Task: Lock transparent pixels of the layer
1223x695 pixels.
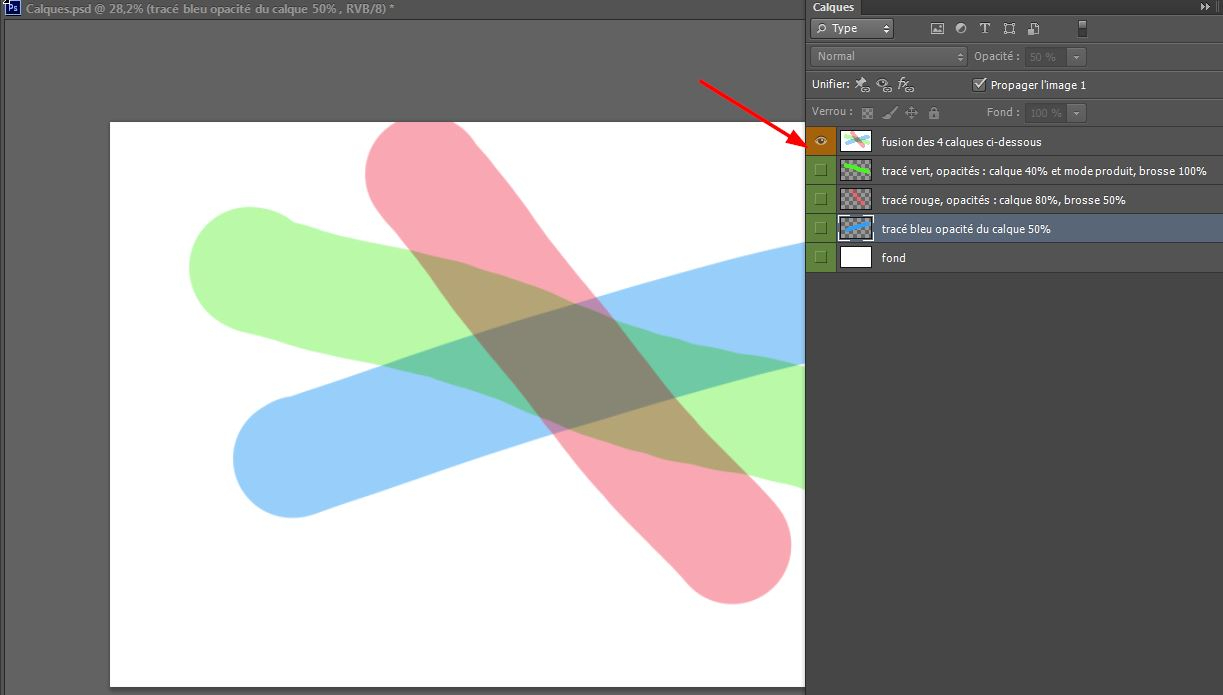Action: point(867,114)
